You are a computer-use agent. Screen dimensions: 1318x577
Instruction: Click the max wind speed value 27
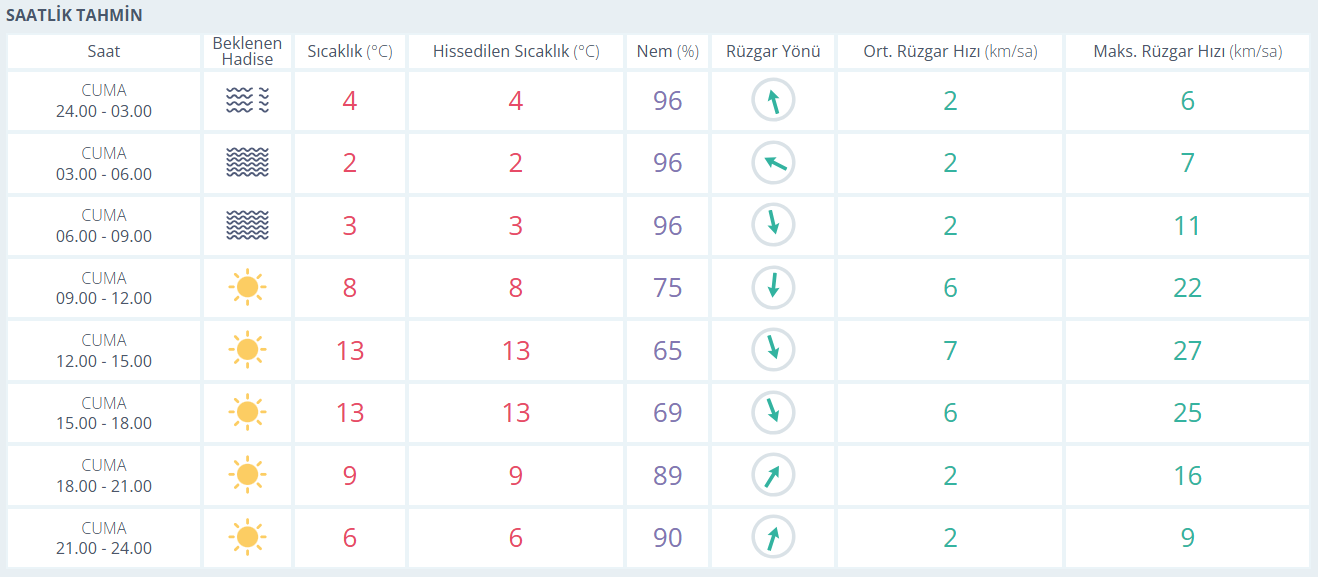click(1187, 350)
